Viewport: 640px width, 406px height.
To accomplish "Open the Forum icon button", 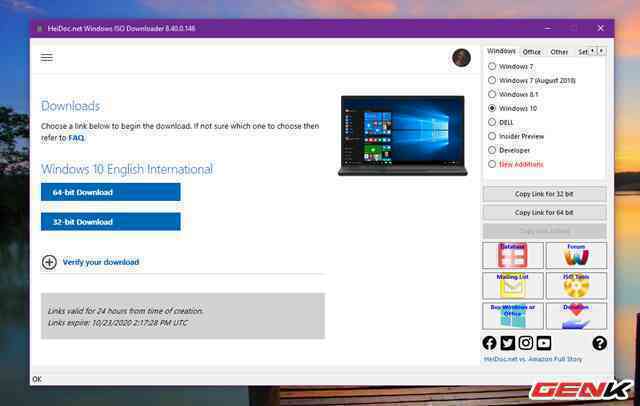I will point(576,255).
